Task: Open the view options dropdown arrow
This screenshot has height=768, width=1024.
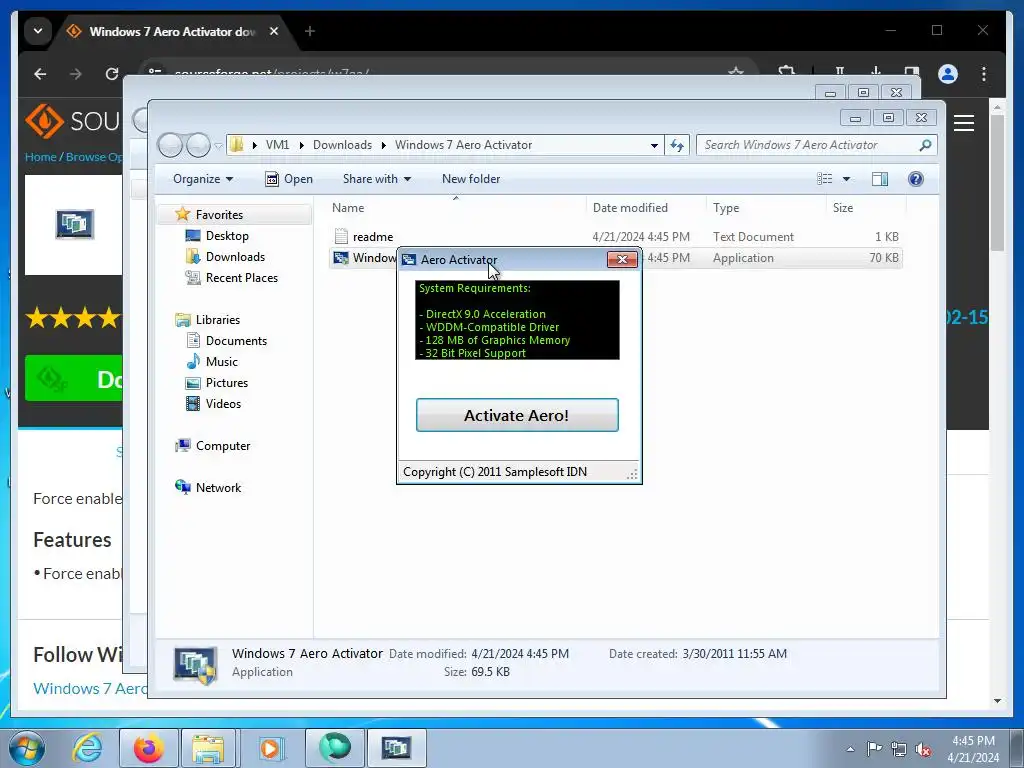Action: (x=846, y=179)
